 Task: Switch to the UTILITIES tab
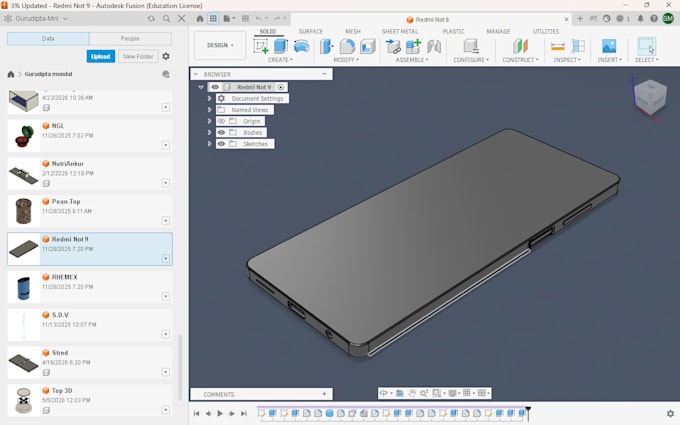pyautogui.click(x=546, y=31)
